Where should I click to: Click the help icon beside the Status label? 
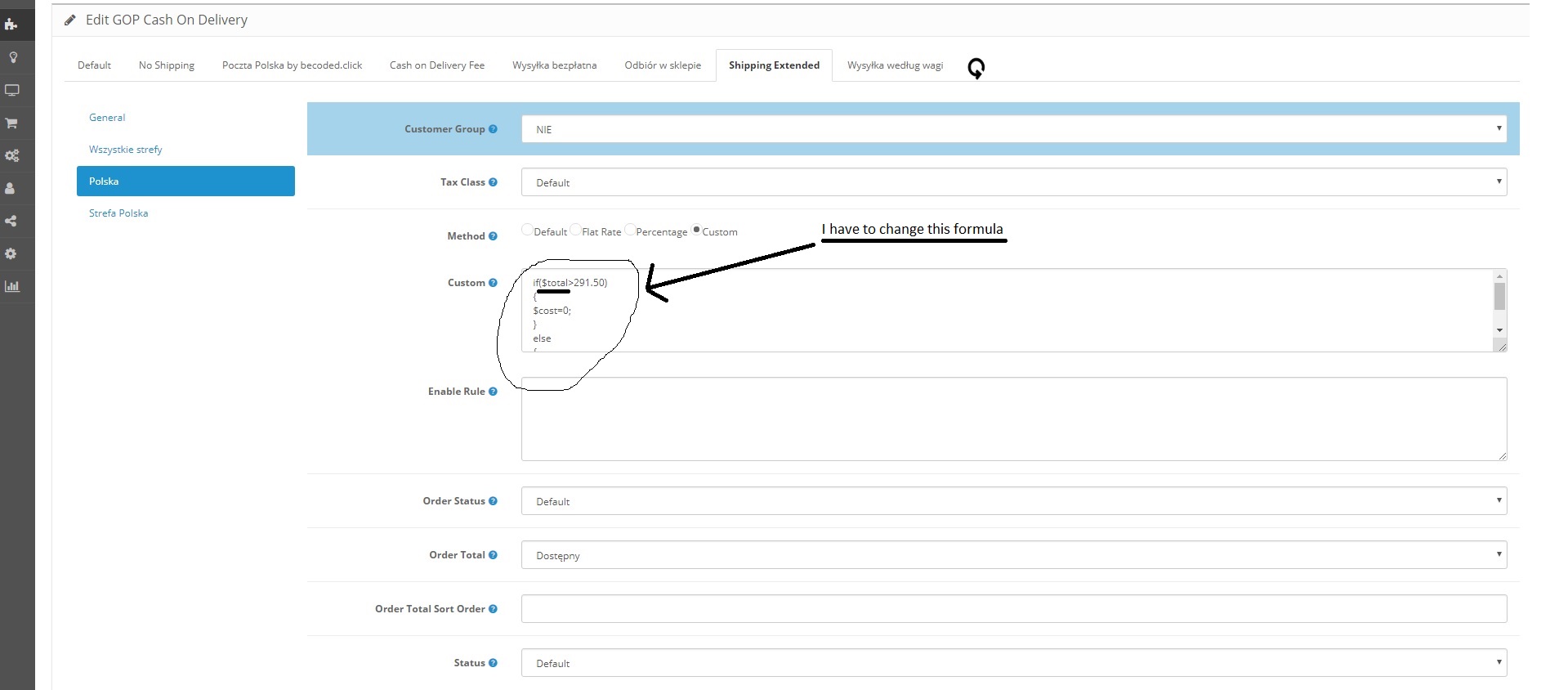coord(493,663)
